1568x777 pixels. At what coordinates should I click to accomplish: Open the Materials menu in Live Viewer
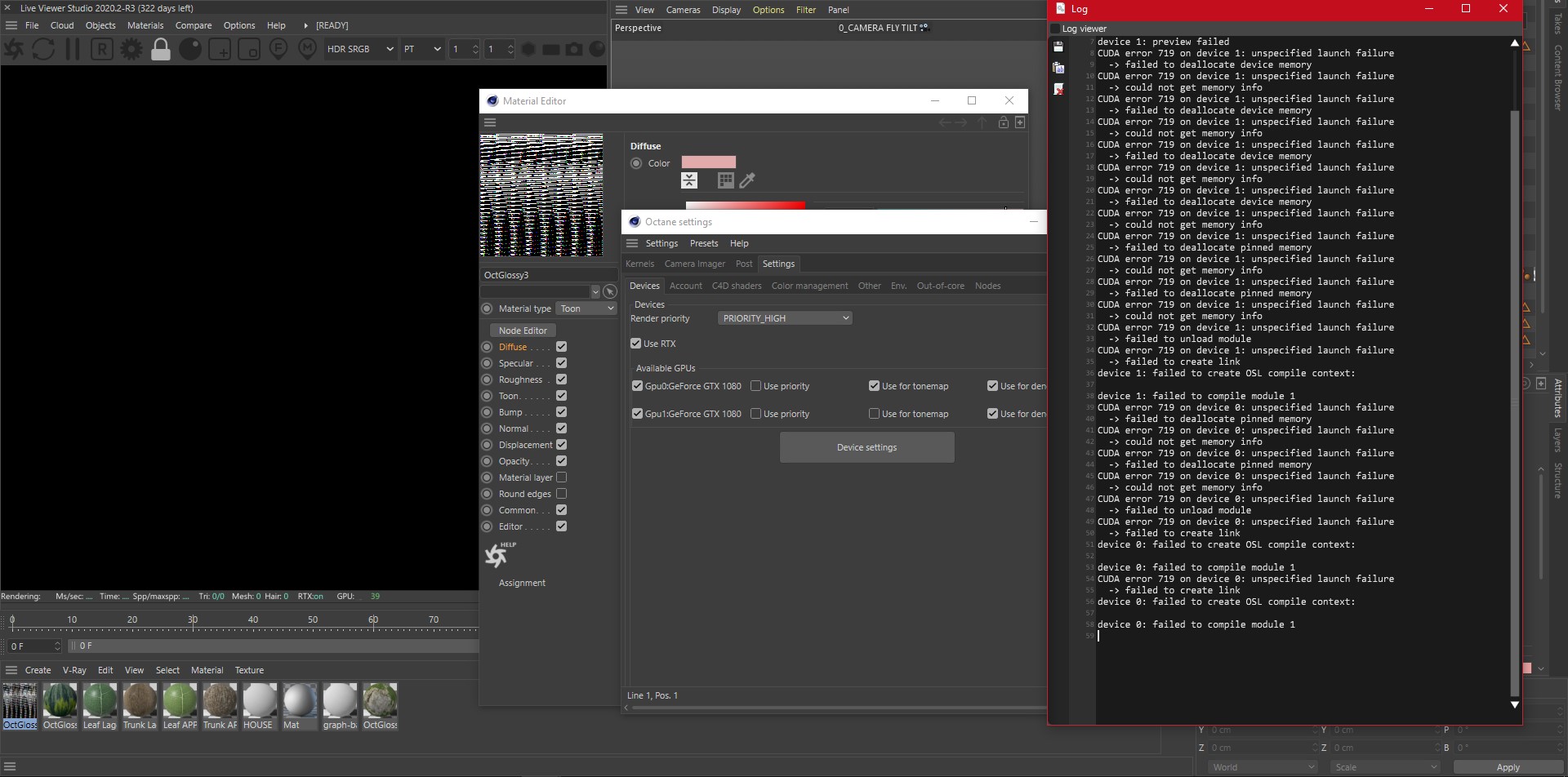pyautogui.click(x=145, y=25)
